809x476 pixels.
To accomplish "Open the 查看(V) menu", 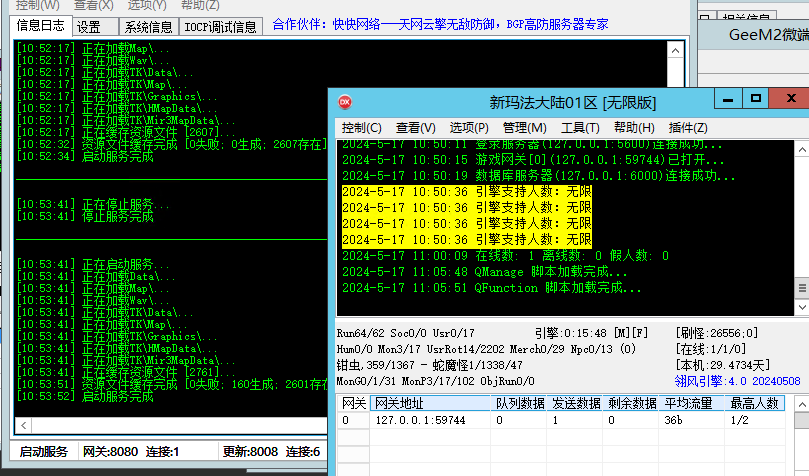I will coord(415,128).
